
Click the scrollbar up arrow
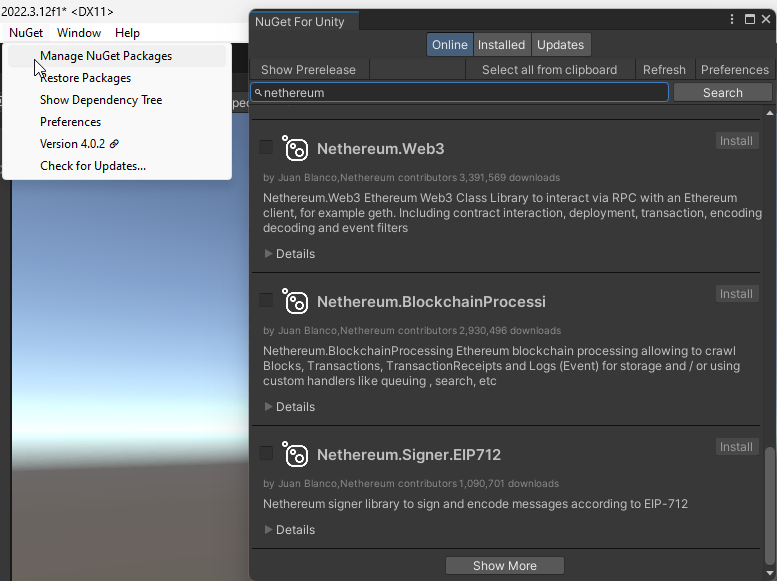[770, 114]
